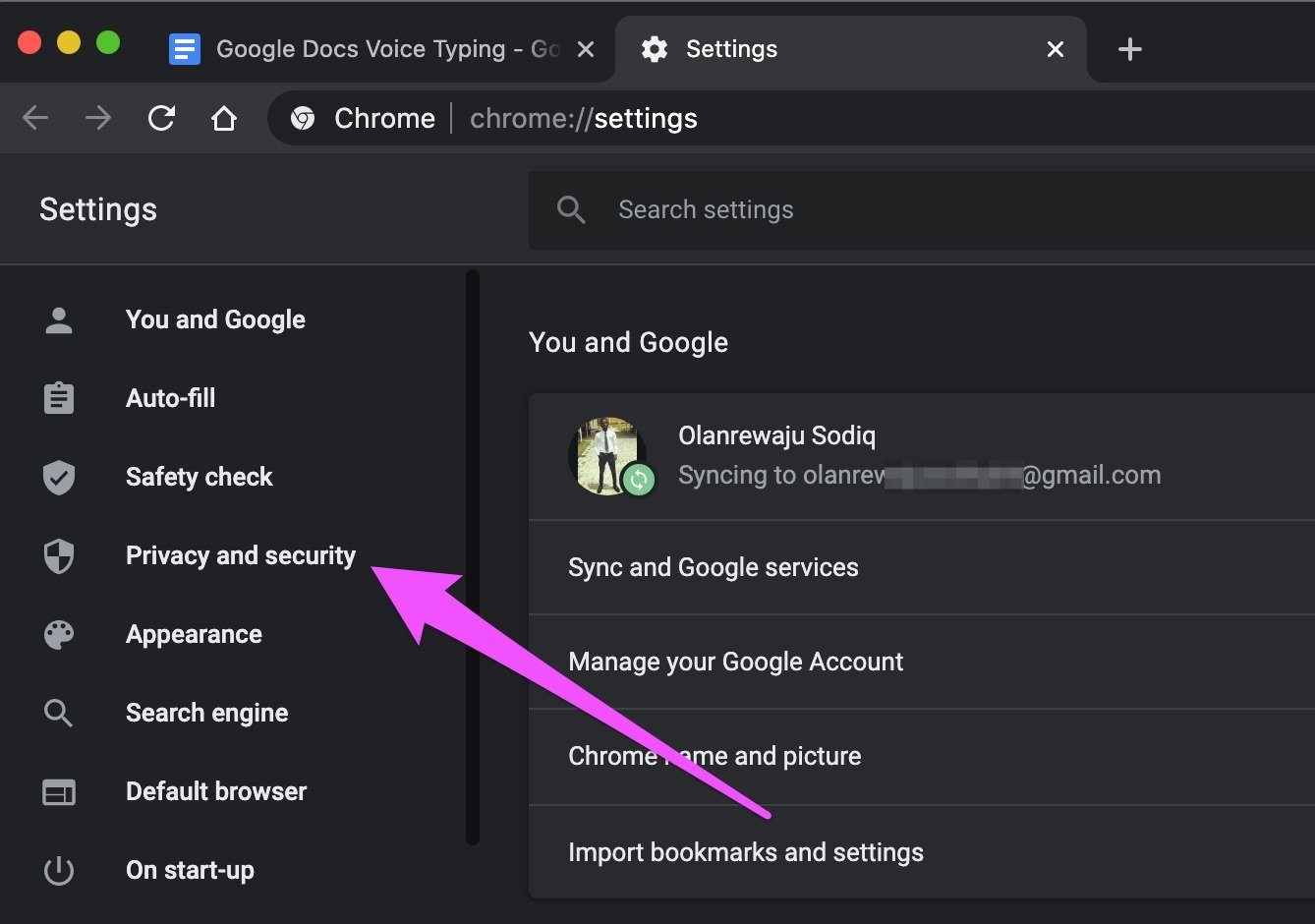
Task: Open You and Google sidebar section
Action: (215, 319)
